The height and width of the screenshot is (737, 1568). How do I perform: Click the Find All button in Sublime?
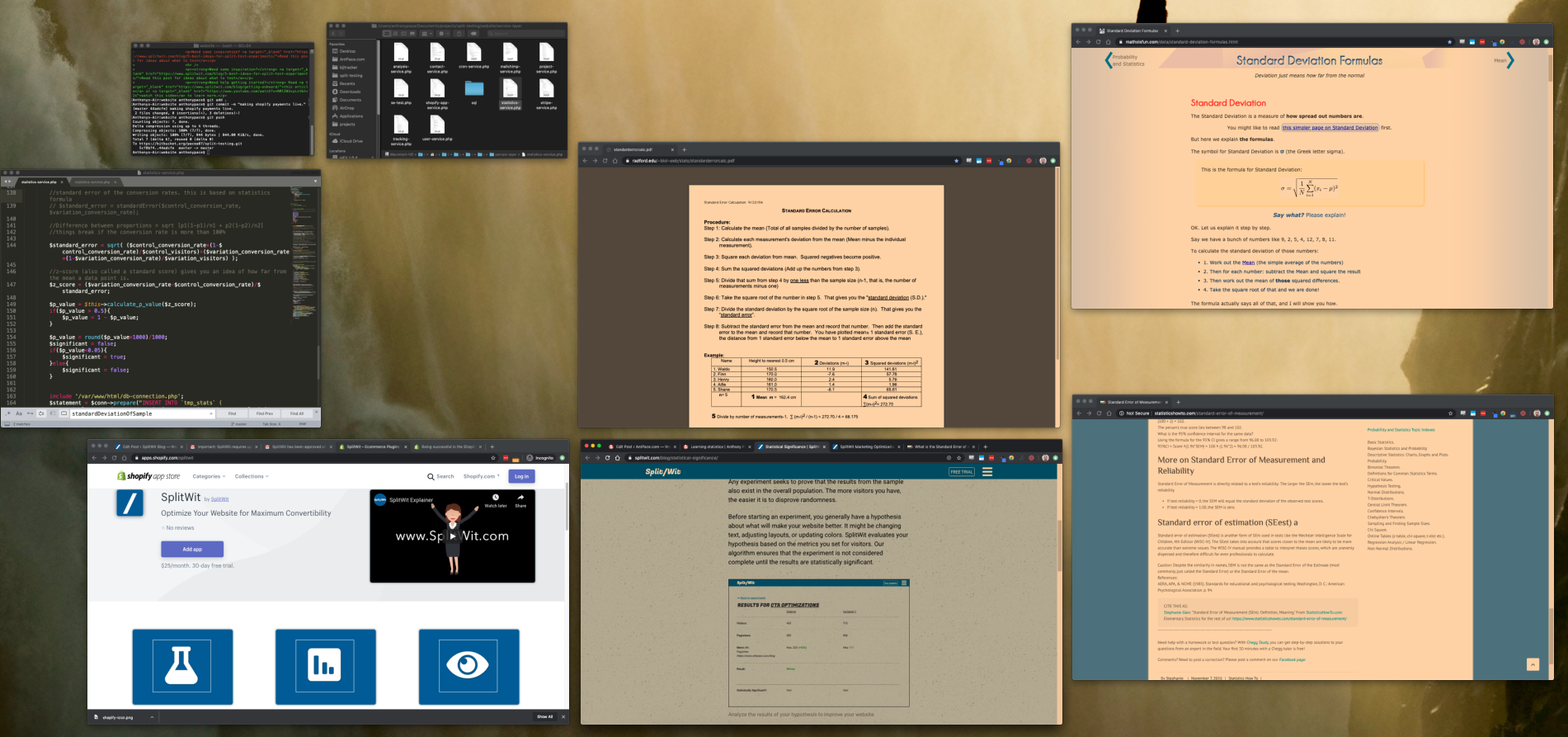(x=297, y=413)
